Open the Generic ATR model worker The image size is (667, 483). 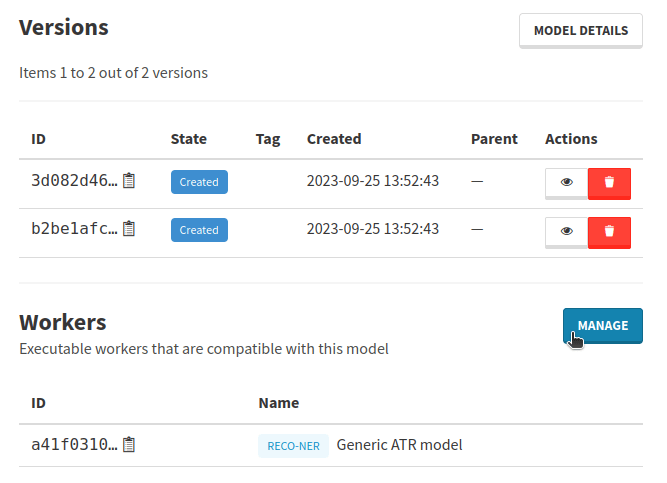[399, 444]
